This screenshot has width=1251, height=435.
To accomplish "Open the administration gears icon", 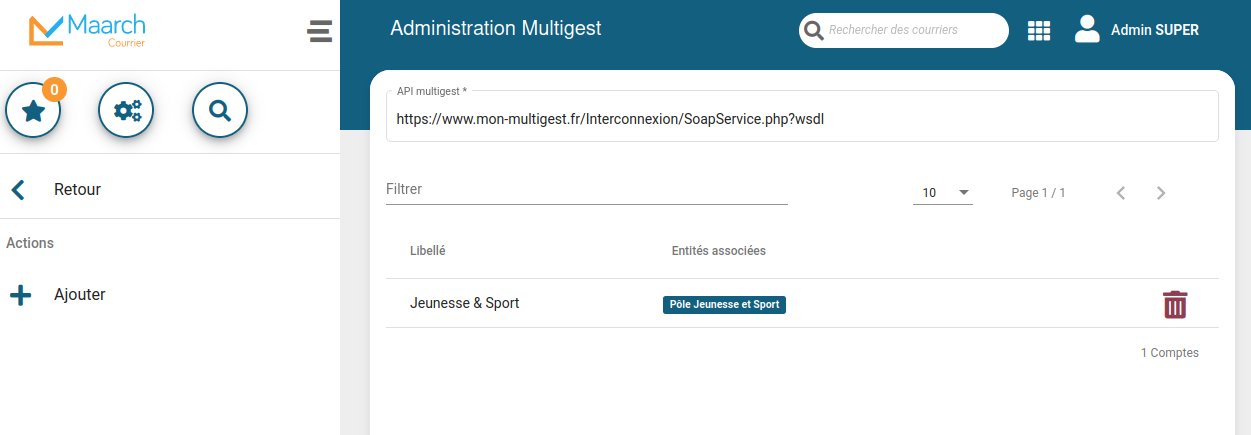I will 126,111.
